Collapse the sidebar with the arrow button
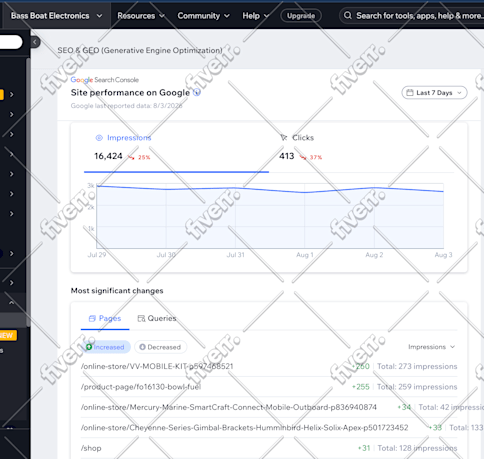The image size is (484, 459). click(x=35, y=42)
